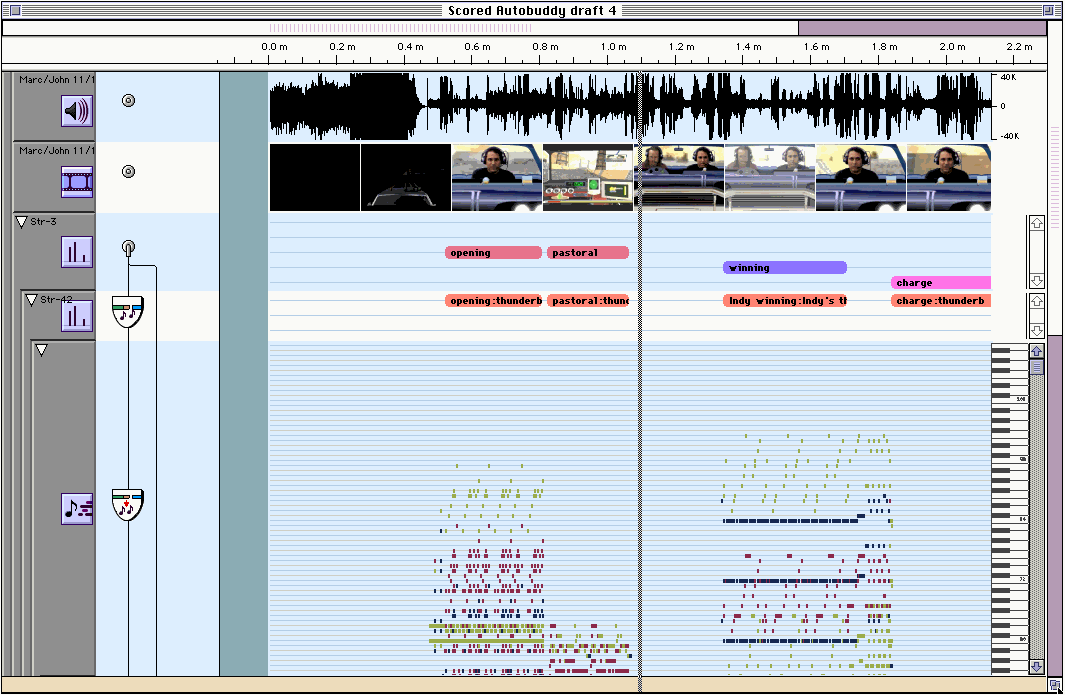This screenshot has width=1065, height=695.
Task: Select the pink 'opening' segment
Action: pos(493,253)
